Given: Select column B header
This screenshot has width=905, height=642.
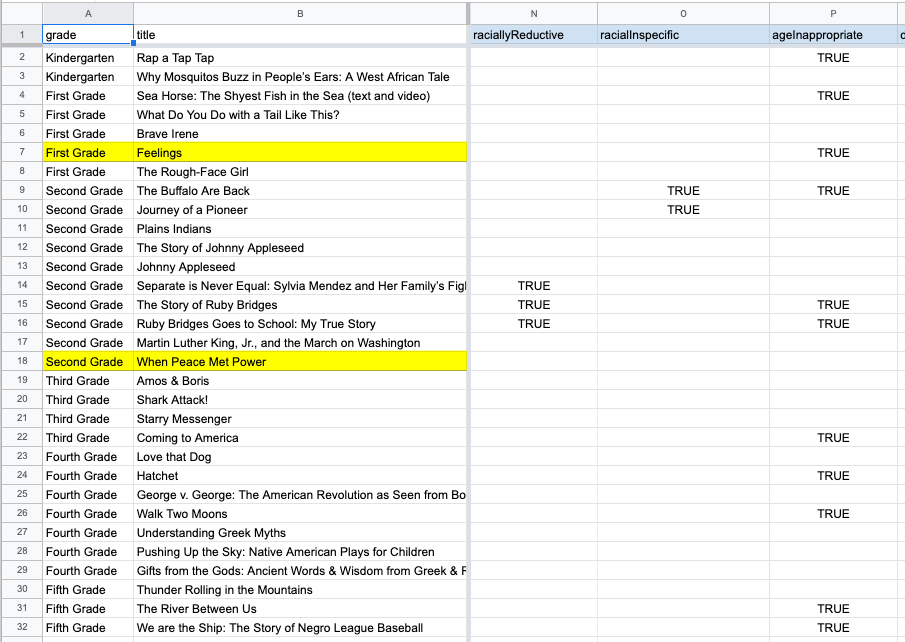Looking at the screenshot, I should pos(300,13).
